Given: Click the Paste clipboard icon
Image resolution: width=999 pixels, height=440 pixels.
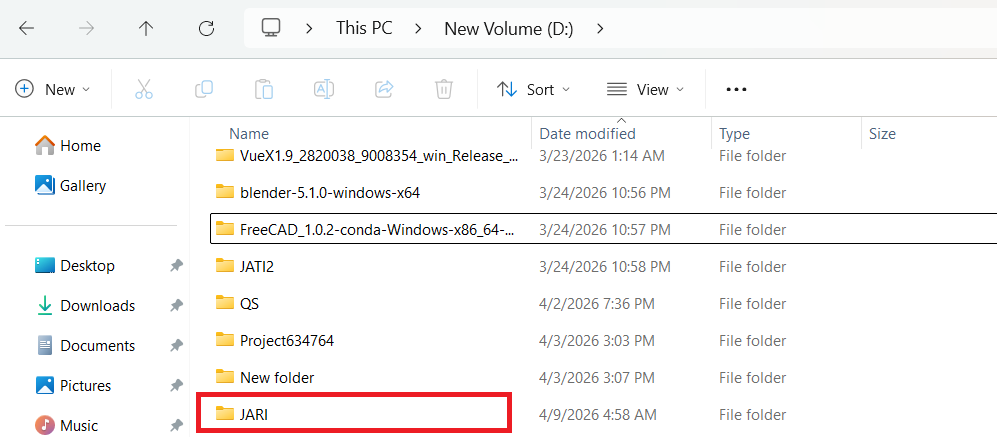Looking at the screenshot, I should tap(264, 89).
